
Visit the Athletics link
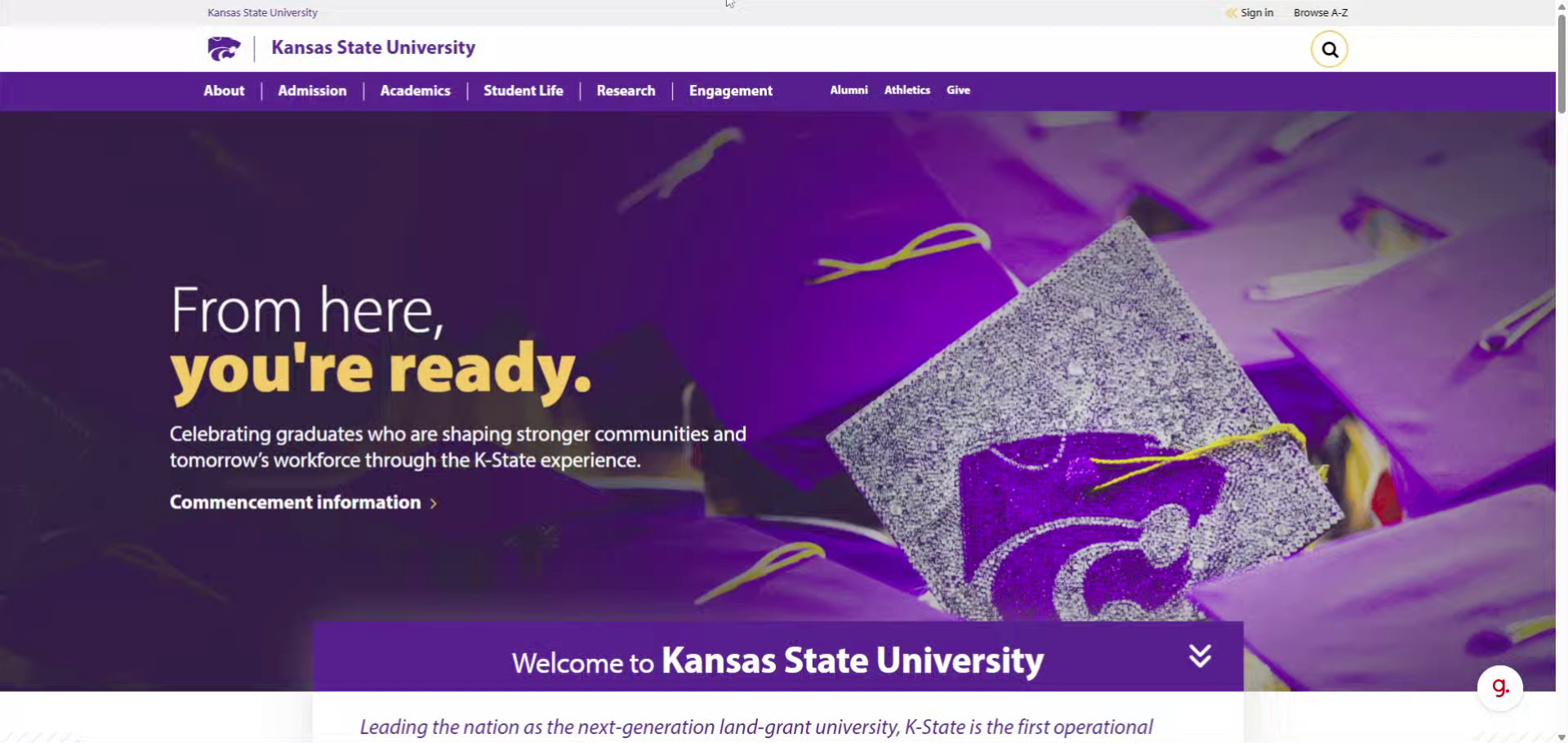(907, 90)
